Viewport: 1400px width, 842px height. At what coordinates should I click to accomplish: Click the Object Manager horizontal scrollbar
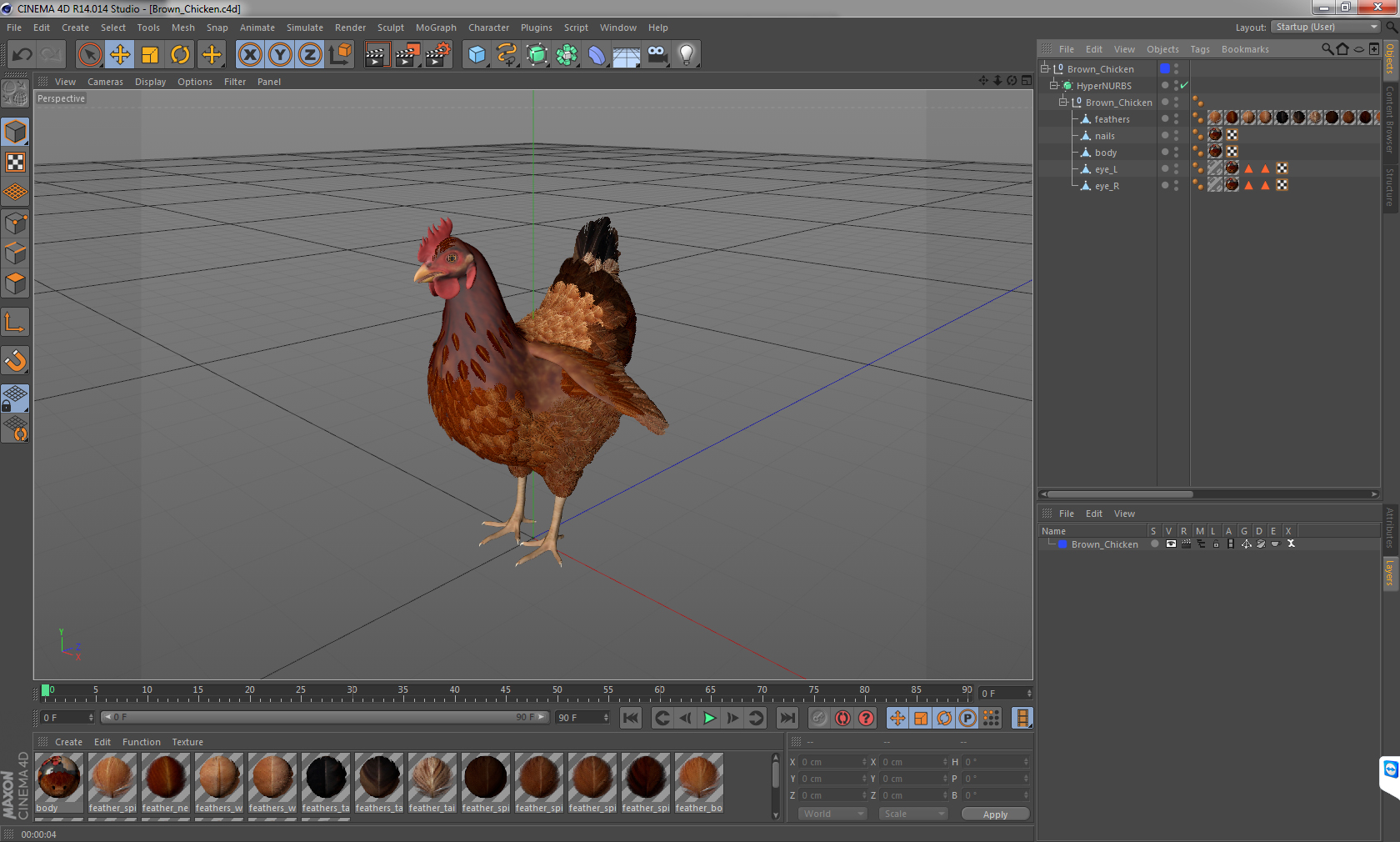(1121, 494)
